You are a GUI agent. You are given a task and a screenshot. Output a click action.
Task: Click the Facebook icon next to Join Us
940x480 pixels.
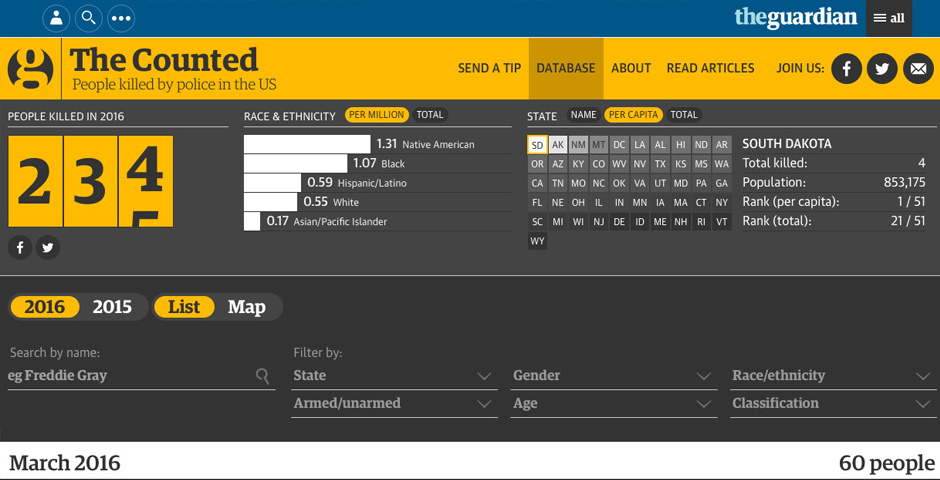tap(846, 68)
